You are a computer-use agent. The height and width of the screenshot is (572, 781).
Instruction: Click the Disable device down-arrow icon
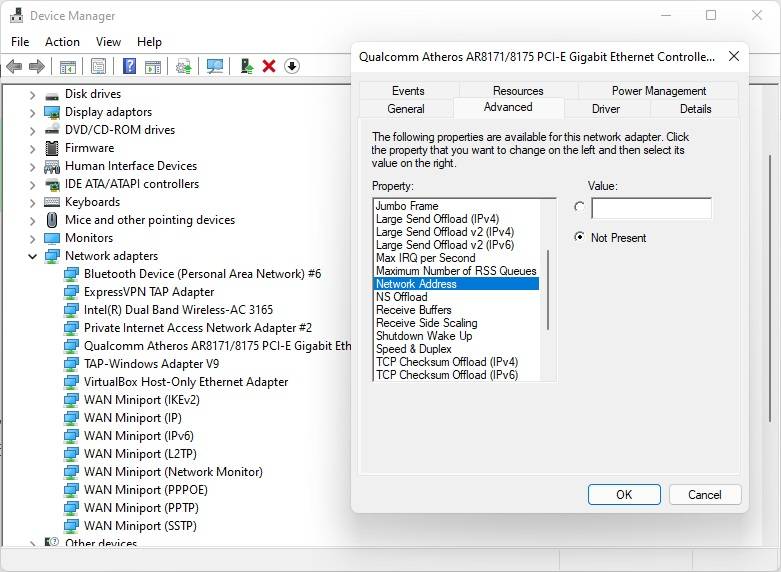(292, 66)
